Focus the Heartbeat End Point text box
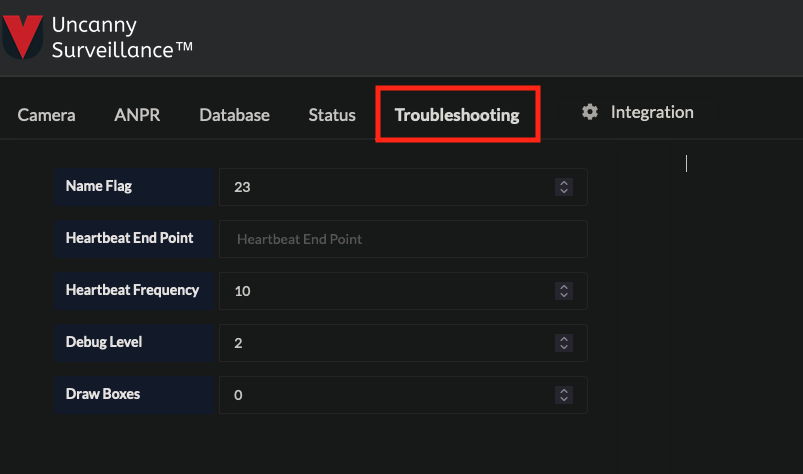The image size is (803, 474). point(403,239)
